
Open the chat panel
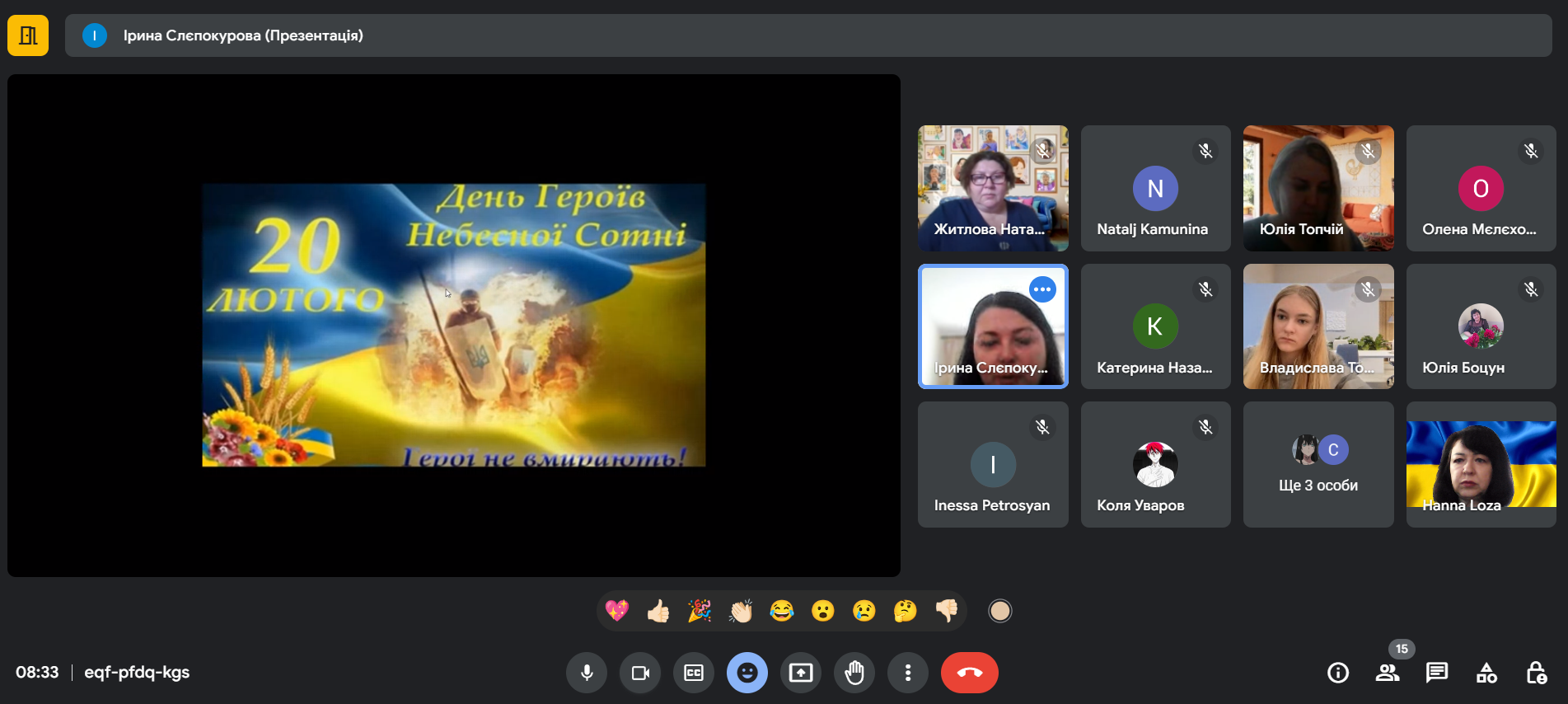(1437, 673)
